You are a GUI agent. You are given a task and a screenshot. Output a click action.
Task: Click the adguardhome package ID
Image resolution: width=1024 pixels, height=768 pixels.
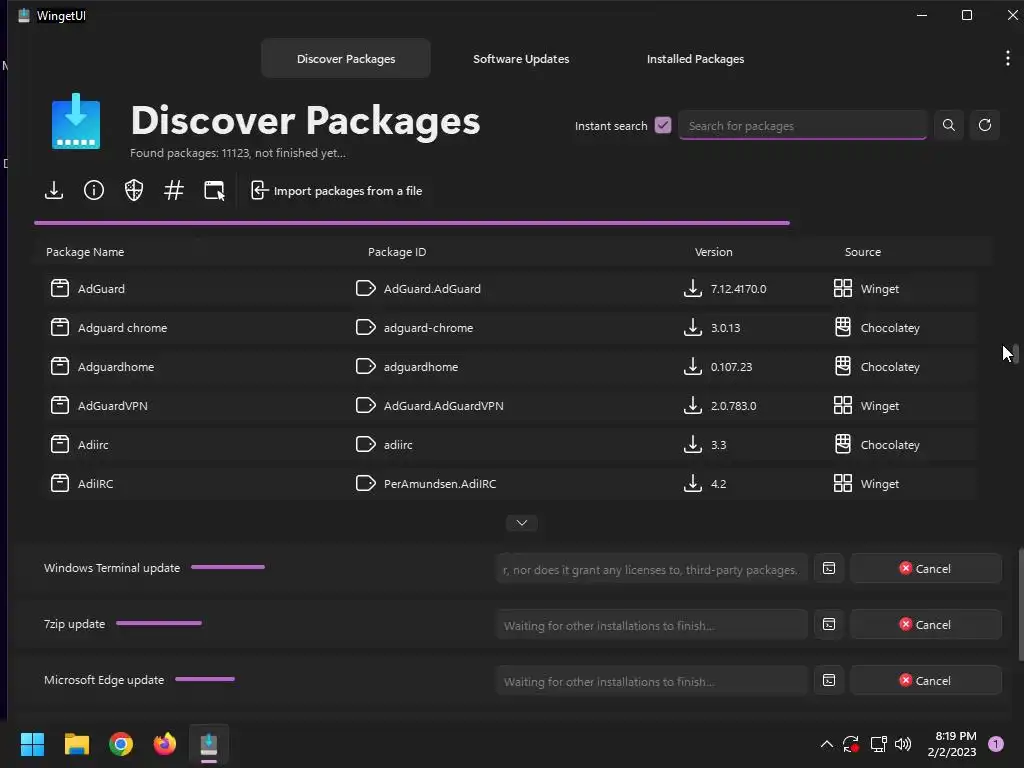tap(421, 367)
